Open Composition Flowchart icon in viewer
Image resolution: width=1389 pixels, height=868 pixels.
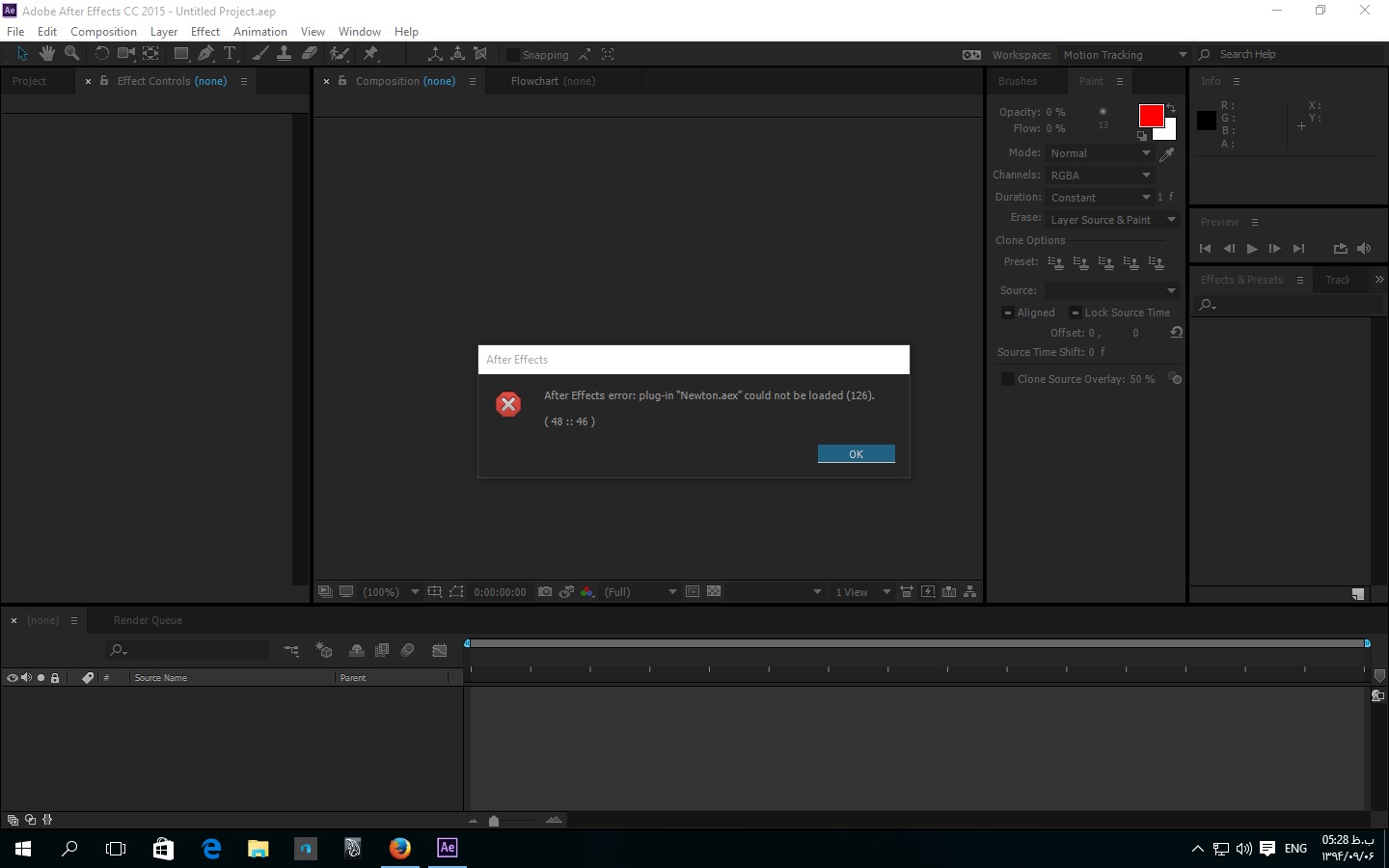click(x=970, y=591)
